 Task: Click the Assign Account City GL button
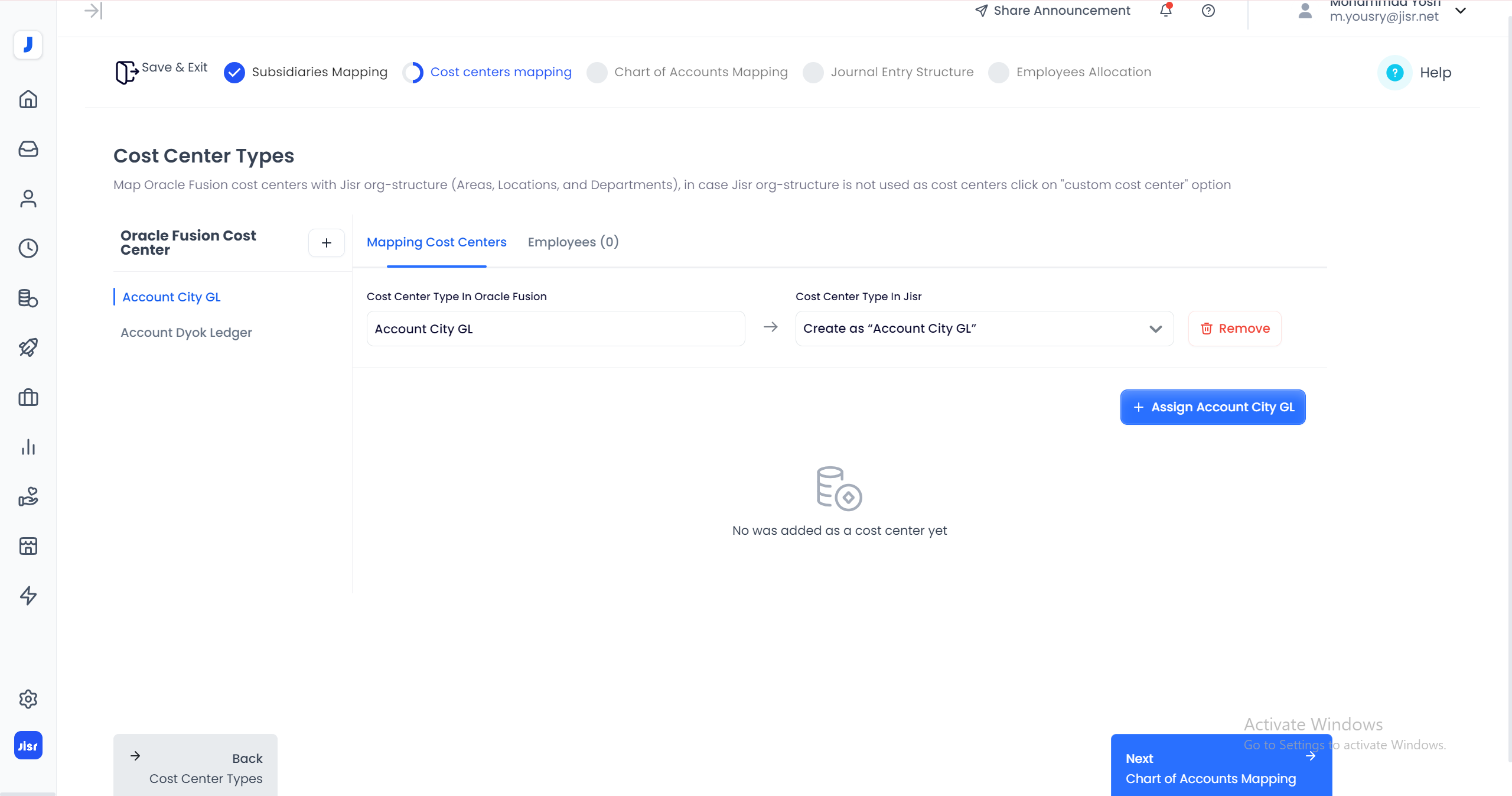(1213, 407)
